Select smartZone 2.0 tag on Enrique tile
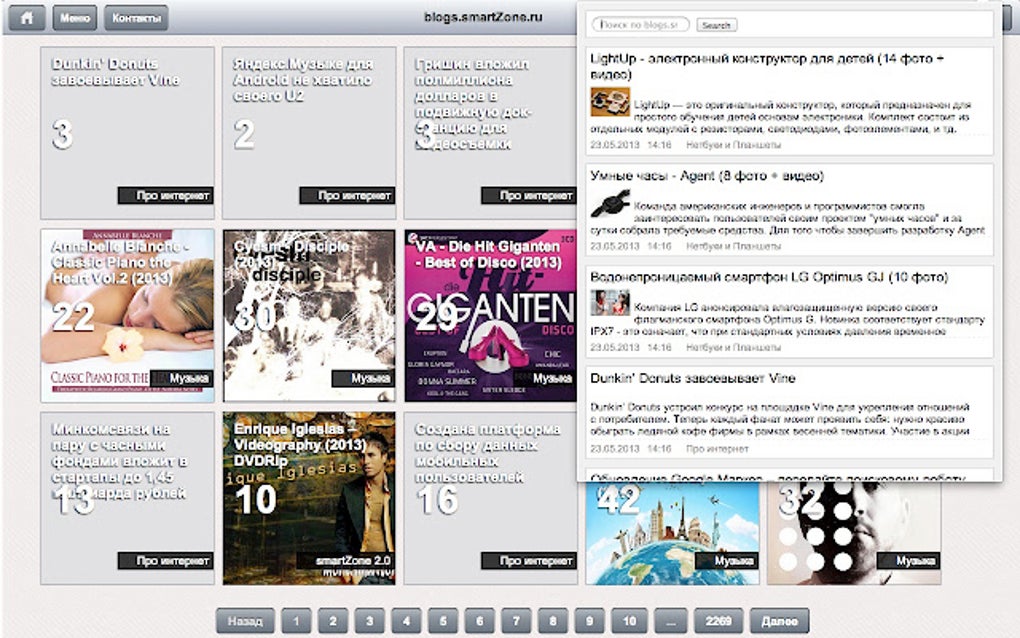1020x638 pixels. 345,561
